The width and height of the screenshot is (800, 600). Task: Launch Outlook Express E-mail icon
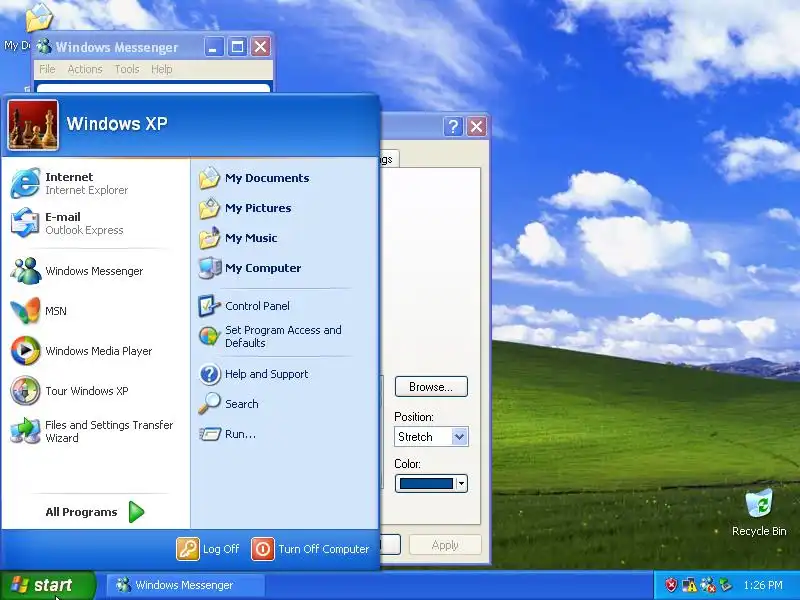(x=25, y=223)
